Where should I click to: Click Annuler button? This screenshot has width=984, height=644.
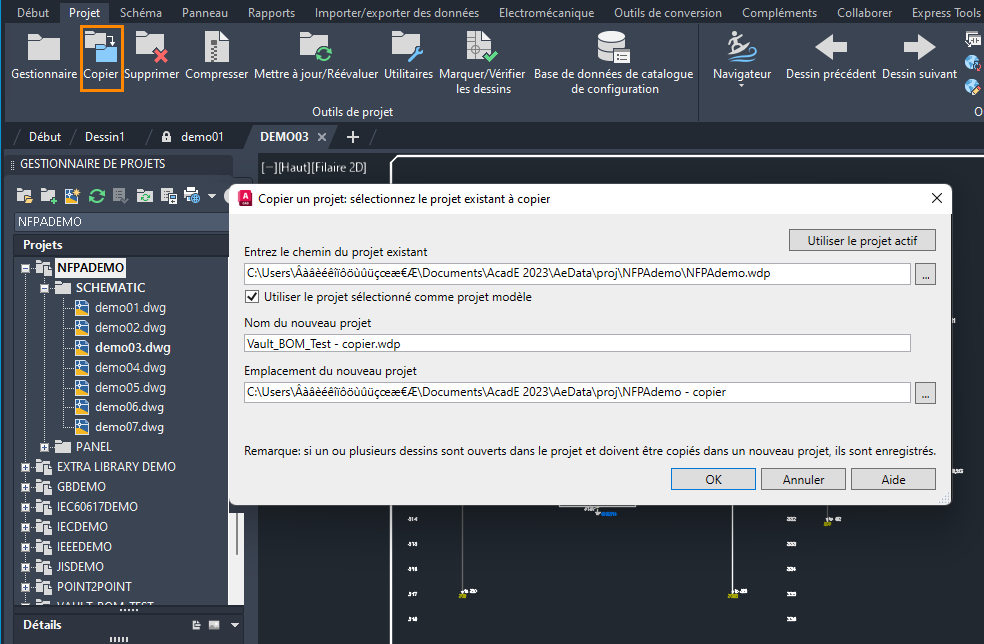coord(803,480)
